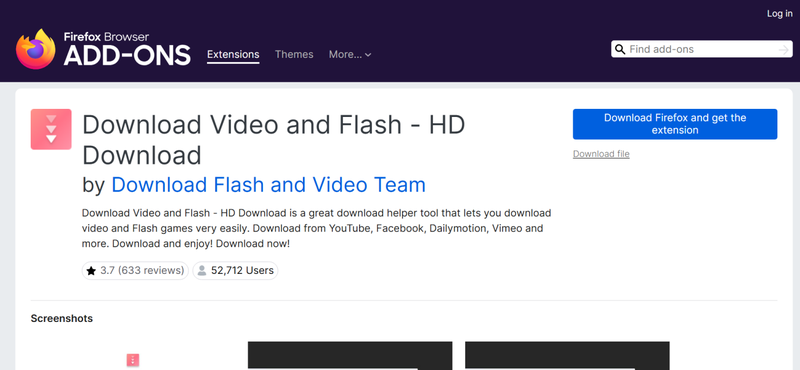
Task: Open the middle dark screenshot thumbnail
Action: click(350, 356)
